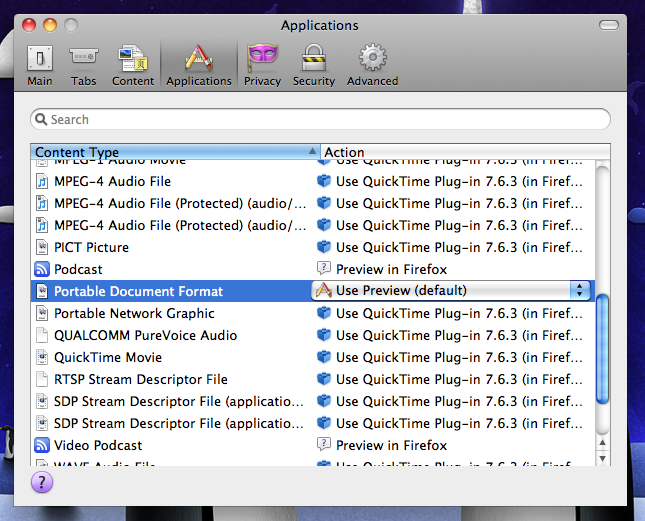Screen dimensions: 645x521
Task: Open the Advanced gear pane
Action: click(372, 66)
